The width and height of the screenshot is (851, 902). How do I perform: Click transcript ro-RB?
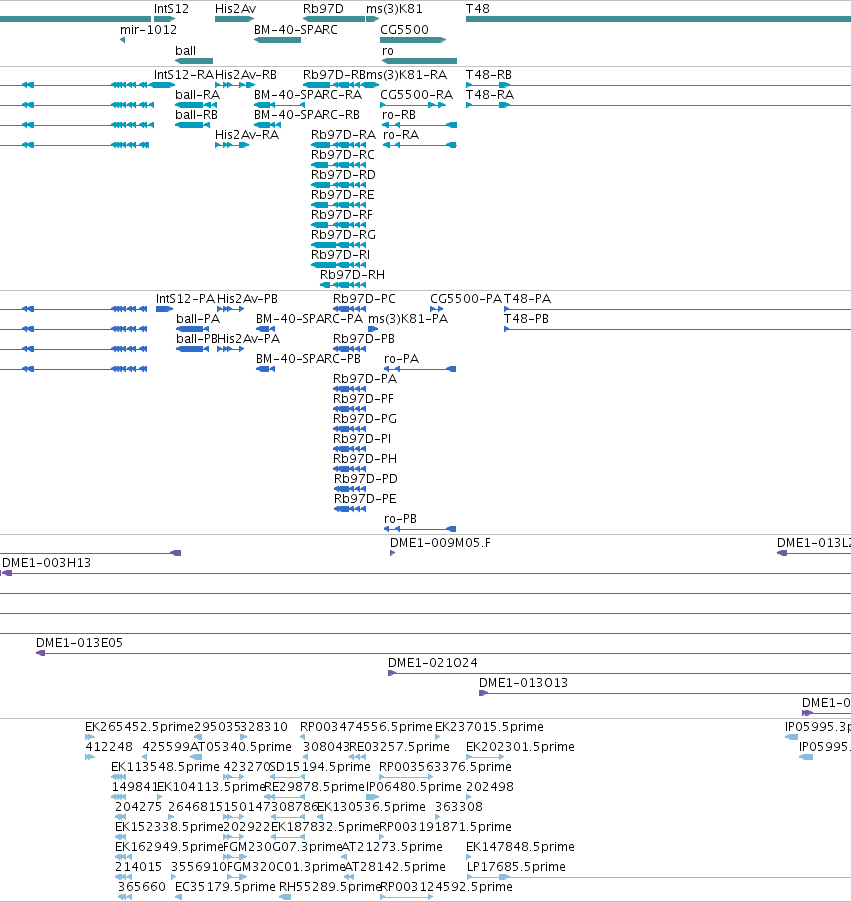(399, 114)
